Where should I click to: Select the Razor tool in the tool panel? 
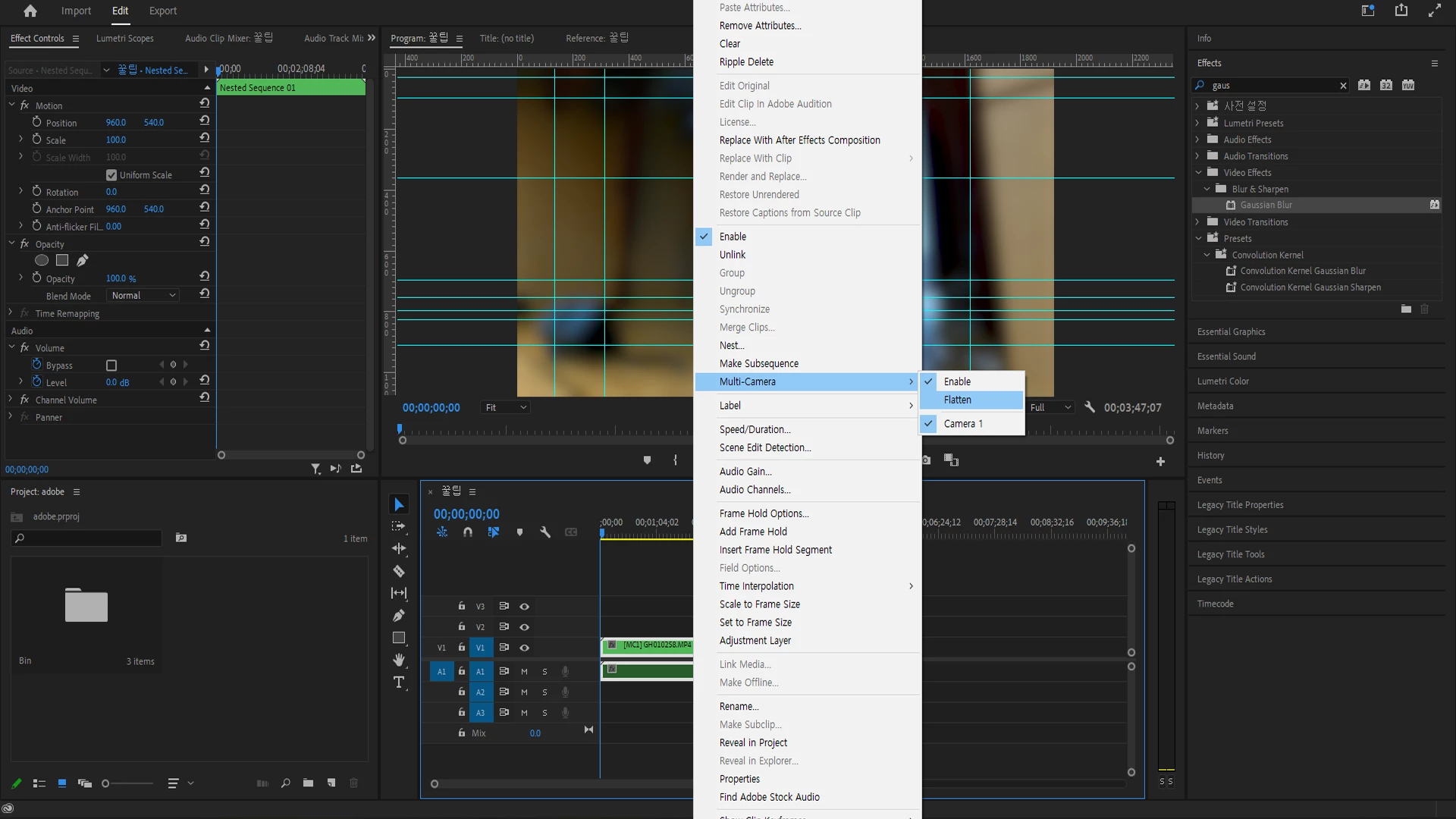point(398,571)
